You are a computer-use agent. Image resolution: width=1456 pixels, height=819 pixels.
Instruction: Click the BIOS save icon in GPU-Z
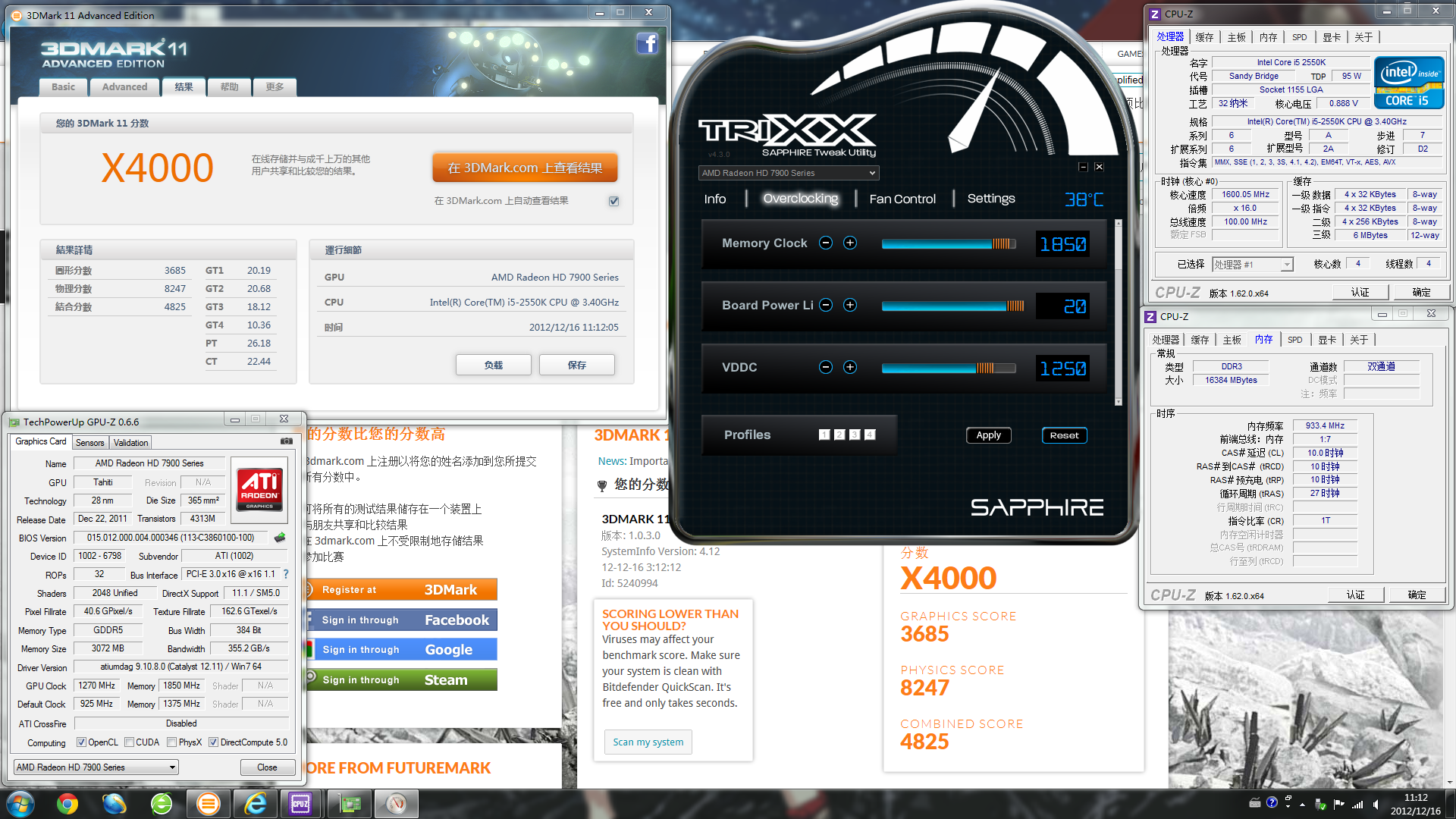pyautogui.click(x=280, y=538)
